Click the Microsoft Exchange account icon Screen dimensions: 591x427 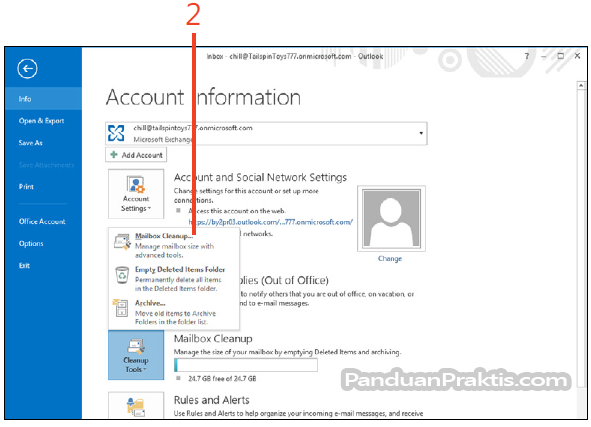[116, 133]
